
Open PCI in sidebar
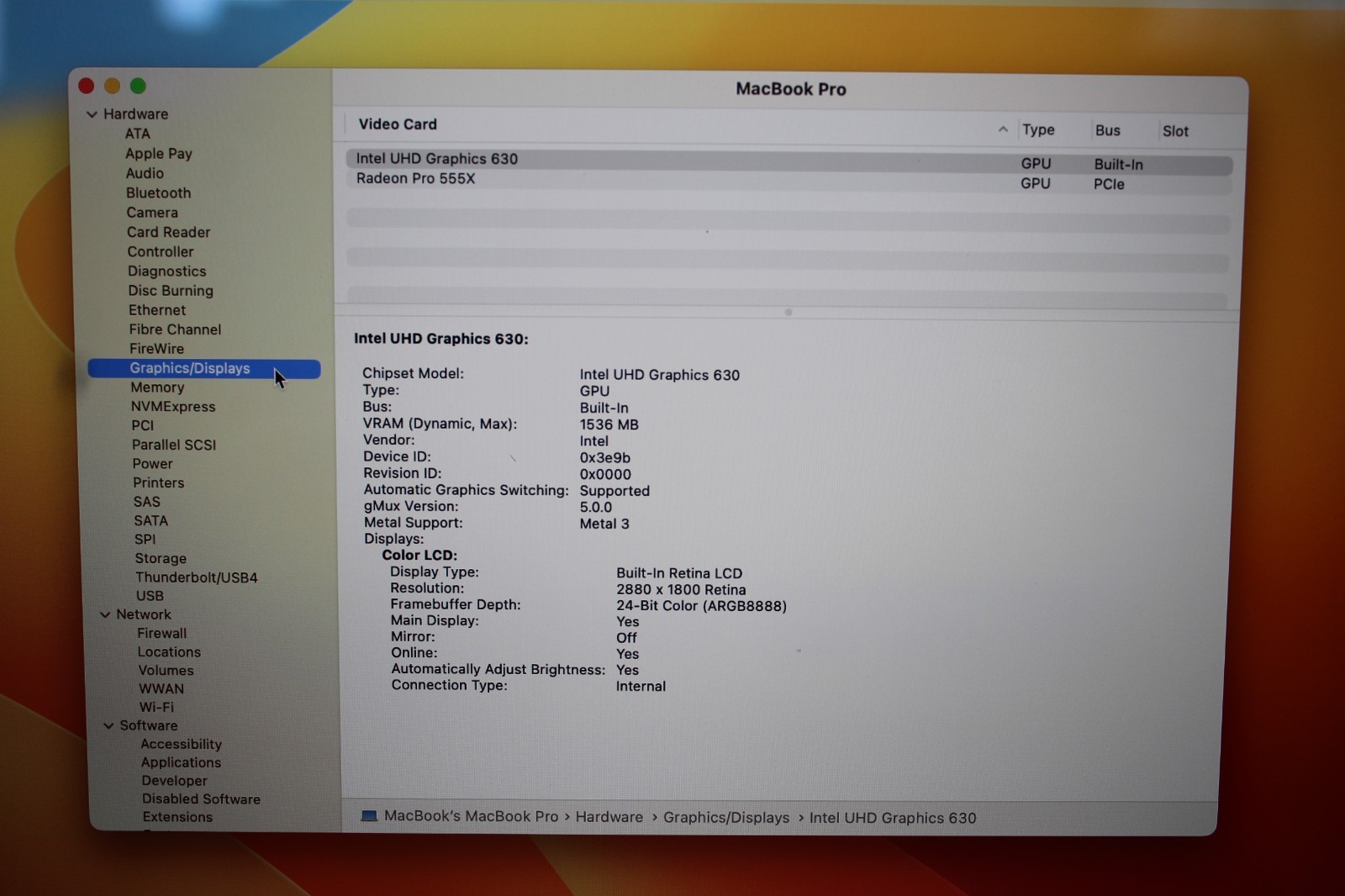[143, 425]
